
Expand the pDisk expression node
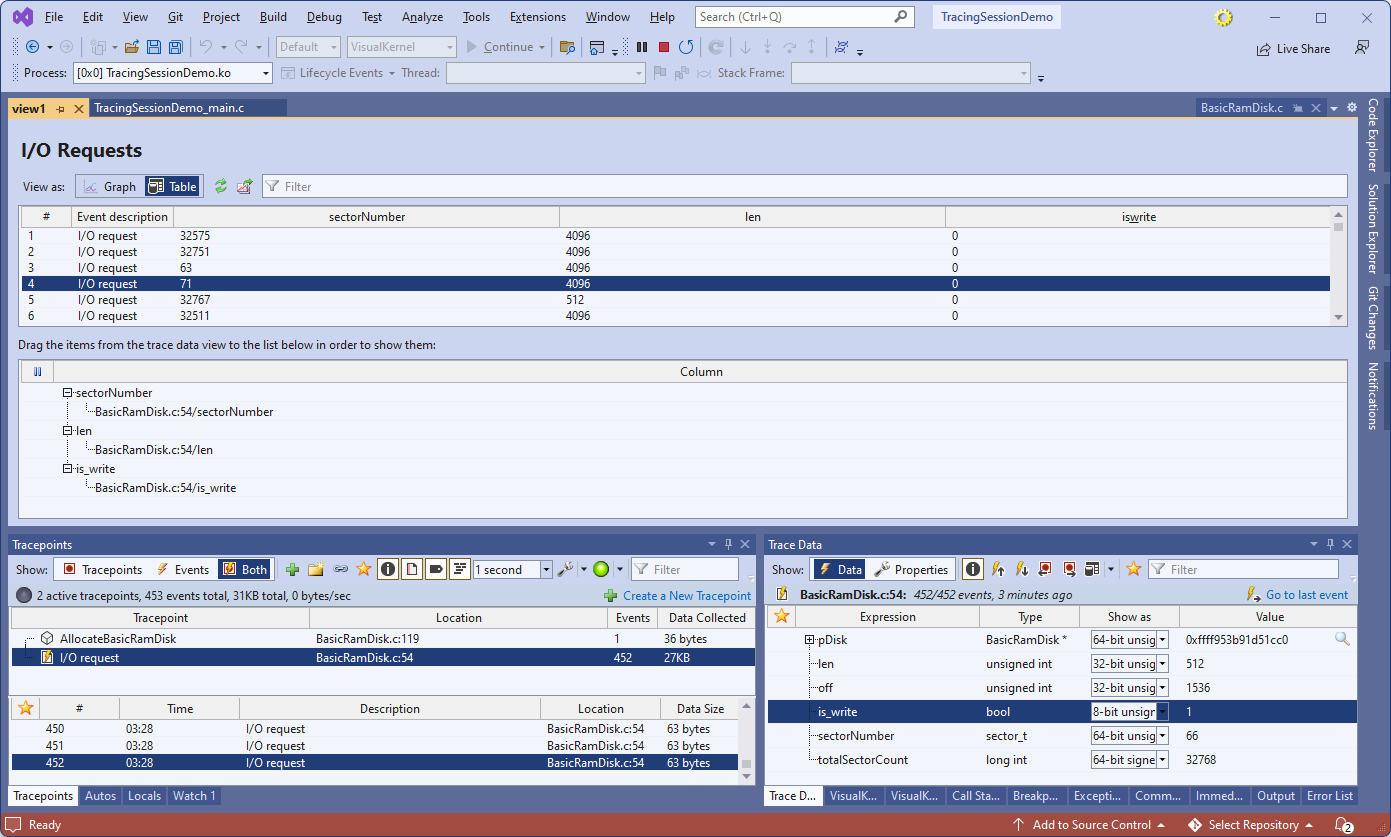tap(810, 639)
